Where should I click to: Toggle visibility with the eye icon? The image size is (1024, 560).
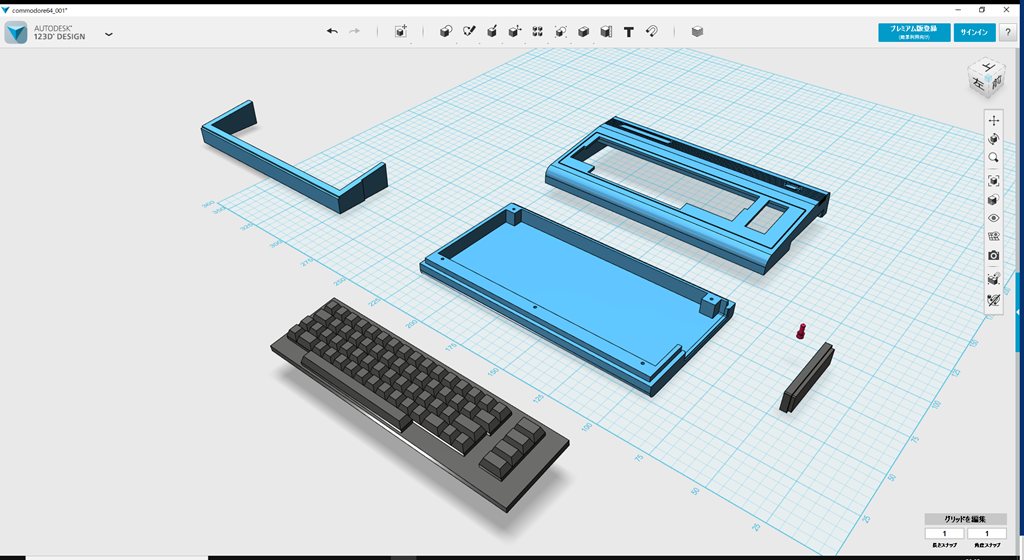(993, 218)
